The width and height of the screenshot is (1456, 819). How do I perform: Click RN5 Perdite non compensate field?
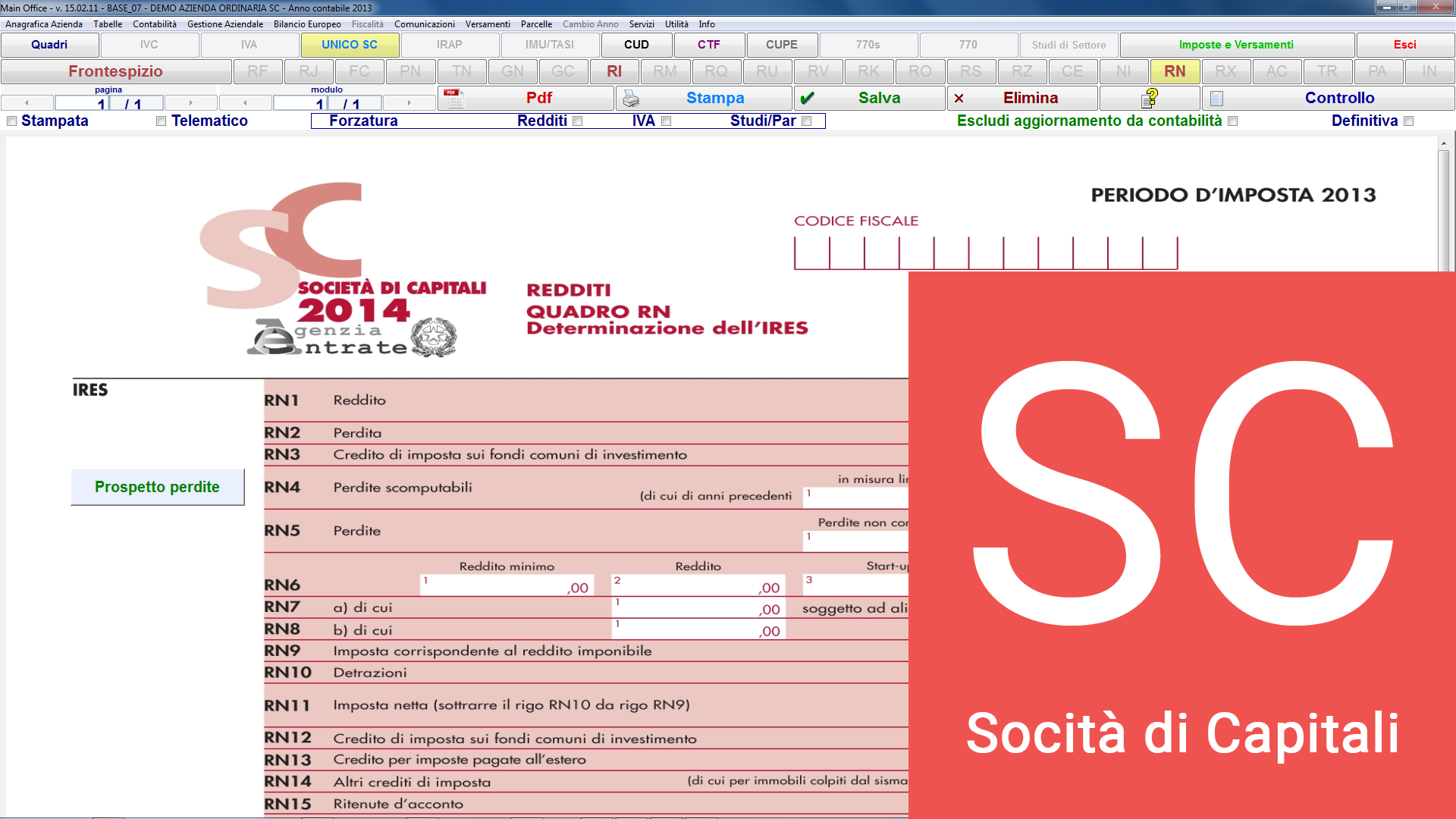coord(855,541)
